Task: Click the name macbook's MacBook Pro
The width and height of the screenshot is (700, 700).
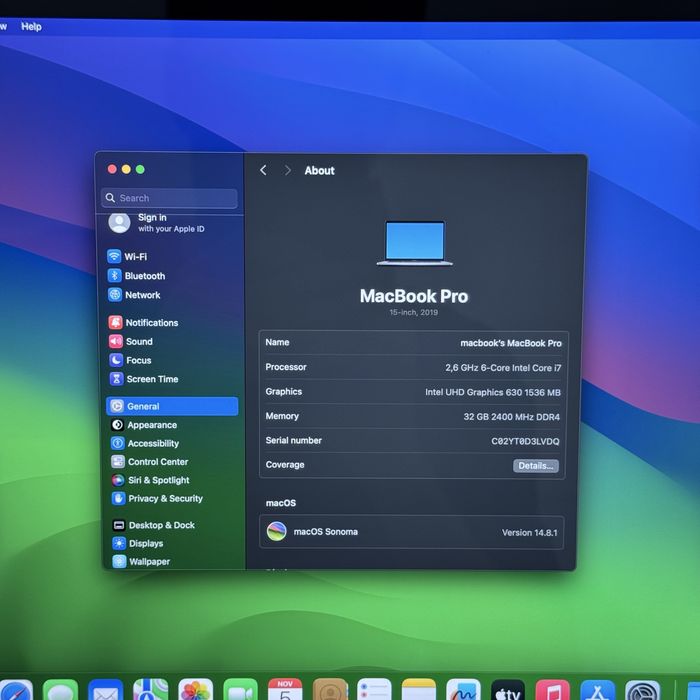Action: tap(511, 343)
